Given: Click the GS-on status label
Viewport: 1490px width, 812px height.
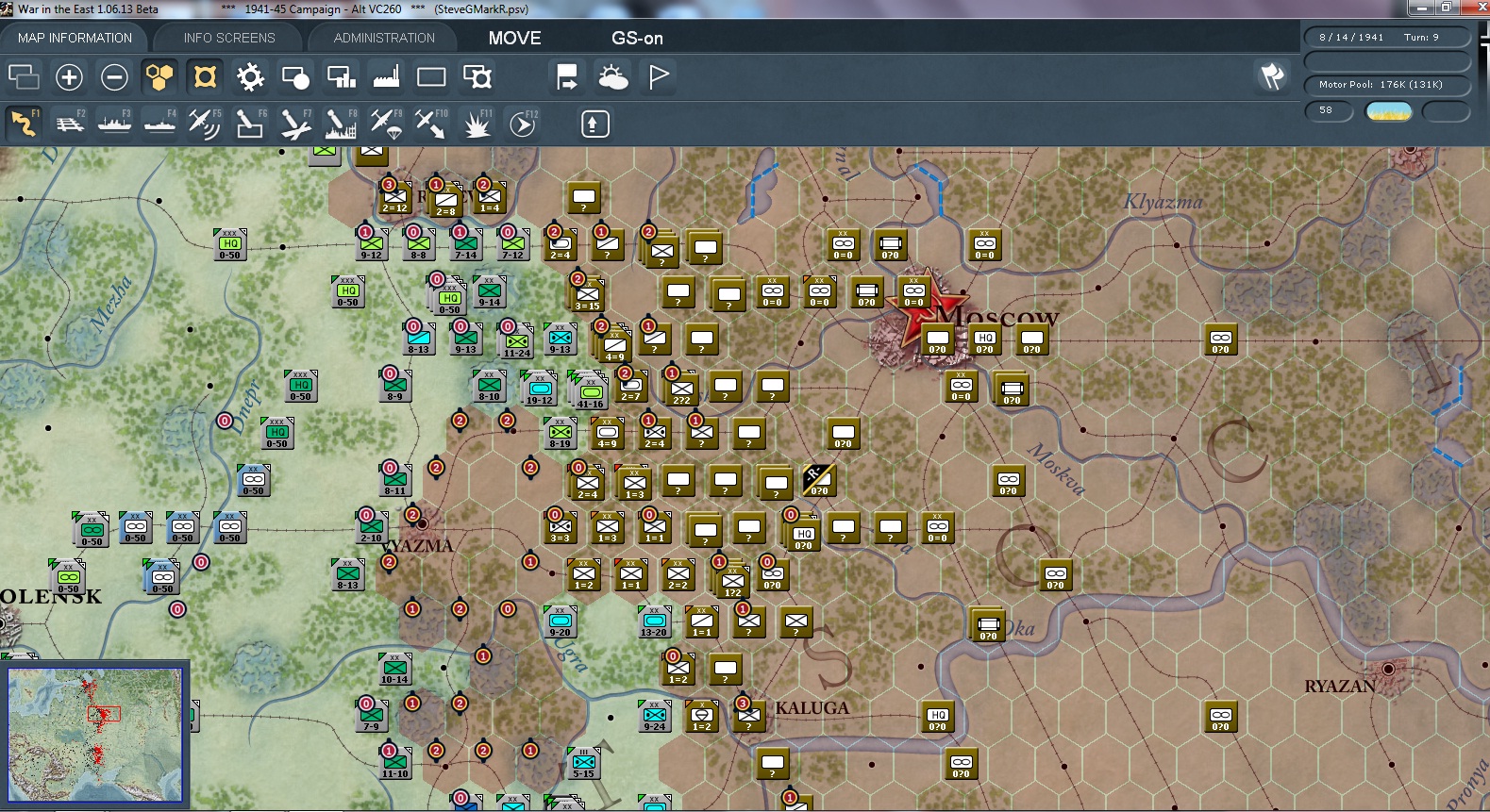Looking at the screenshot, I should (x=637, y=38).
